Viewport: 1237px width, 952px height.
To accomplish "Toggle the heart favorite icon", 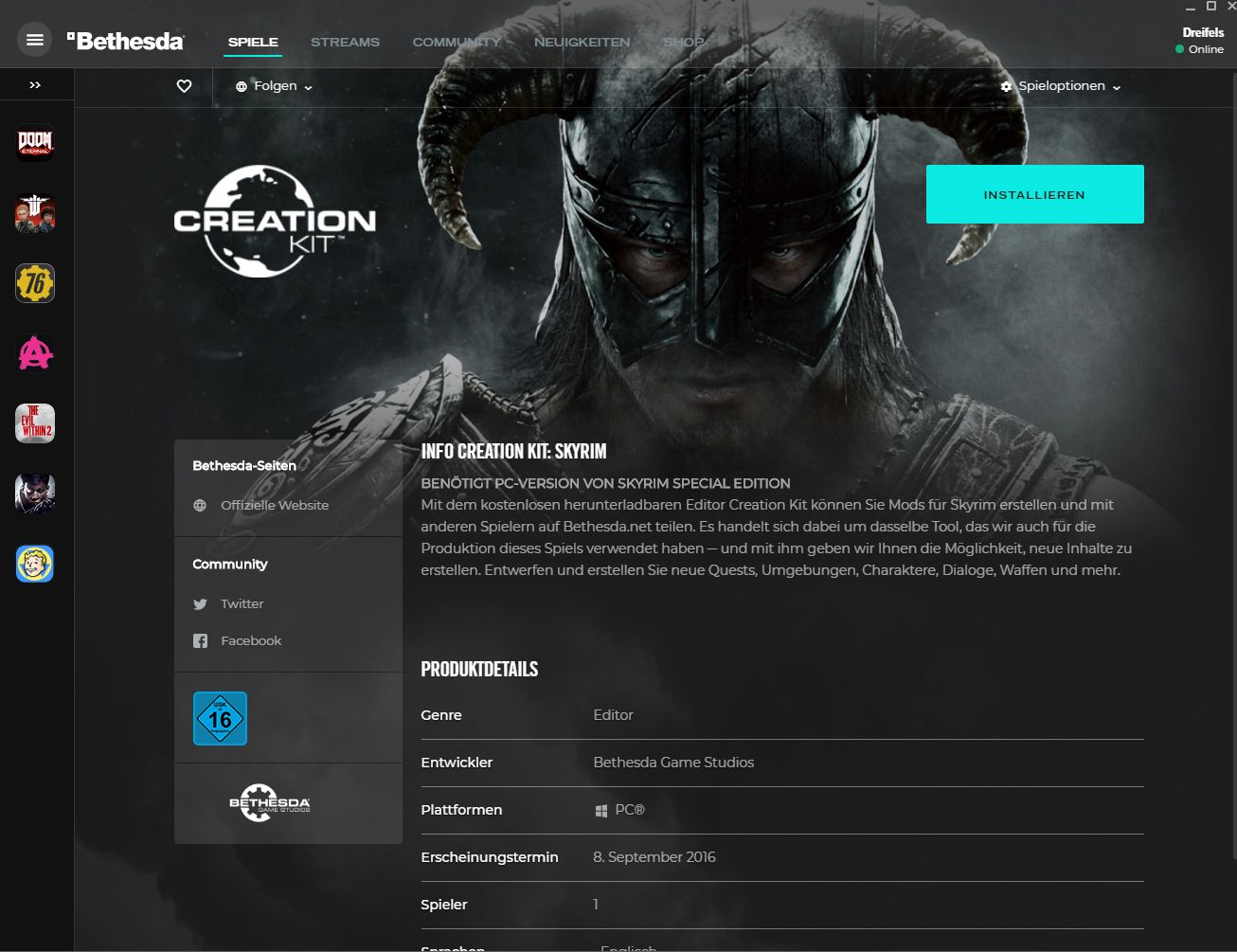I will point(184,86).
